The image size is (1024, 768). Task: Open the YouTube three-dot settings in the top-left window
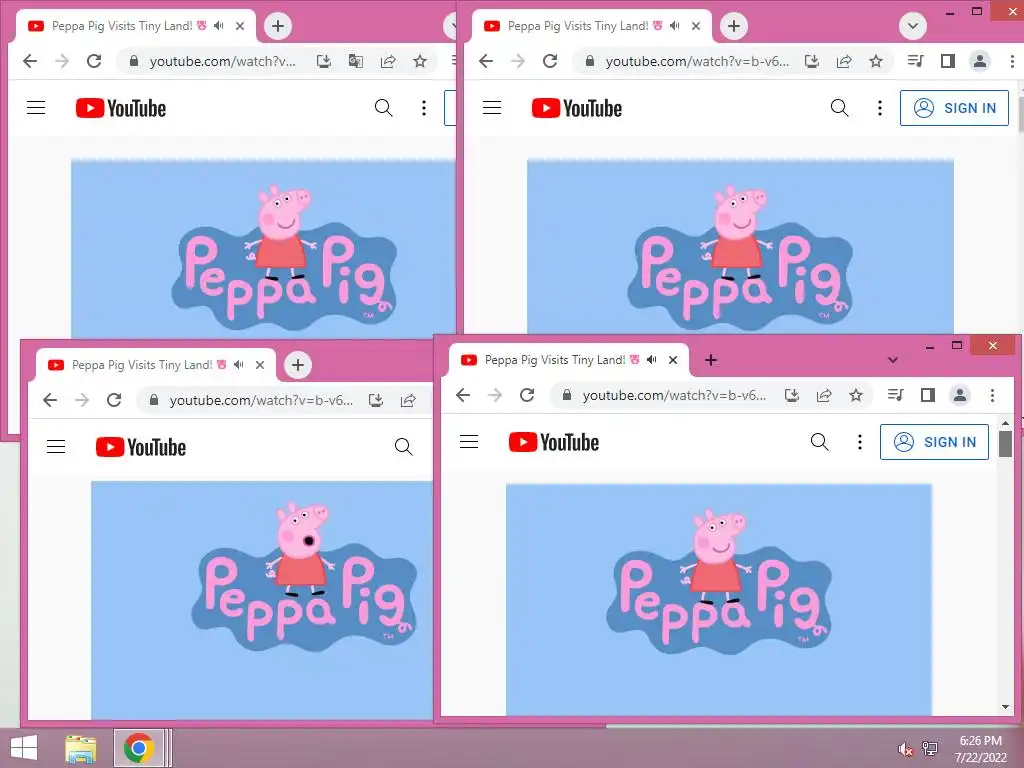click(424, 108)
